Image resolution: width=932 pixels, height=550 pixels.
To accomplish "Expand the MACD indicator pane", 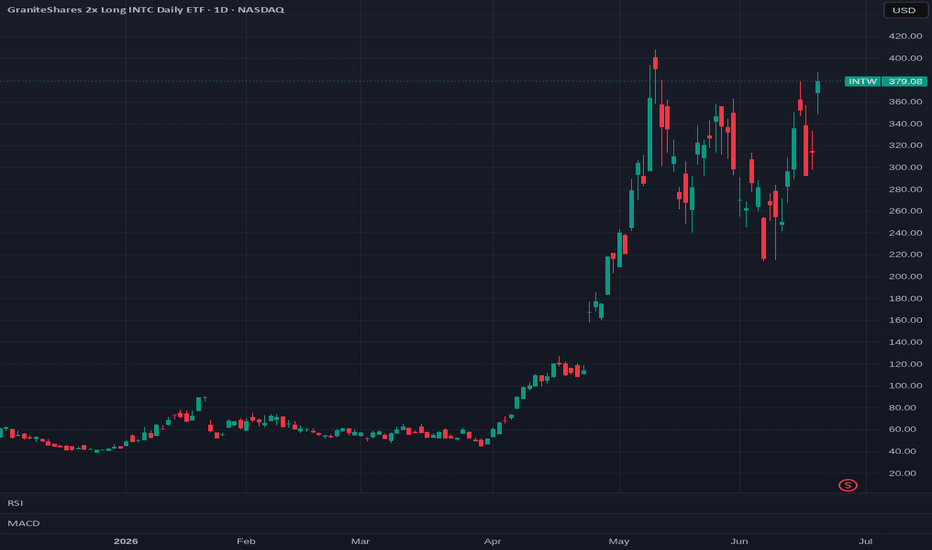I will (x=23, y=523).
